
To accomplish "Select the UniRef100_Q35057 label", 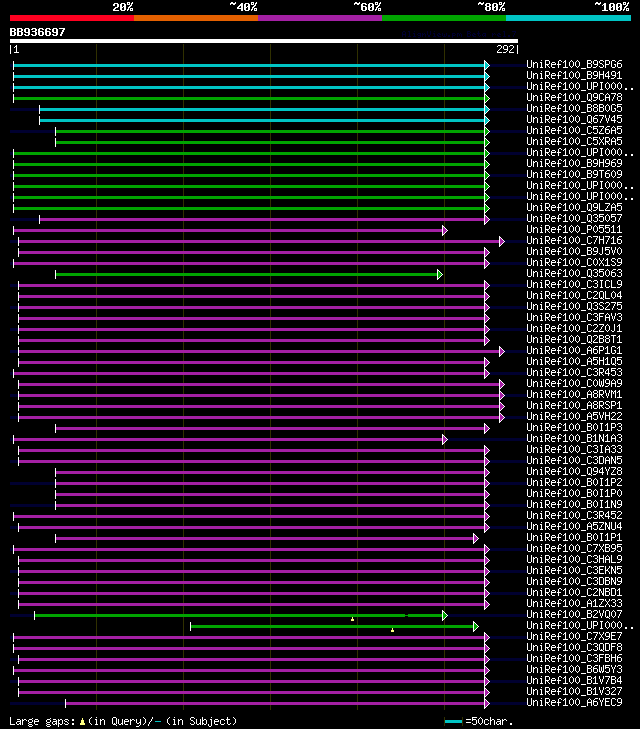I will [574, 219].
